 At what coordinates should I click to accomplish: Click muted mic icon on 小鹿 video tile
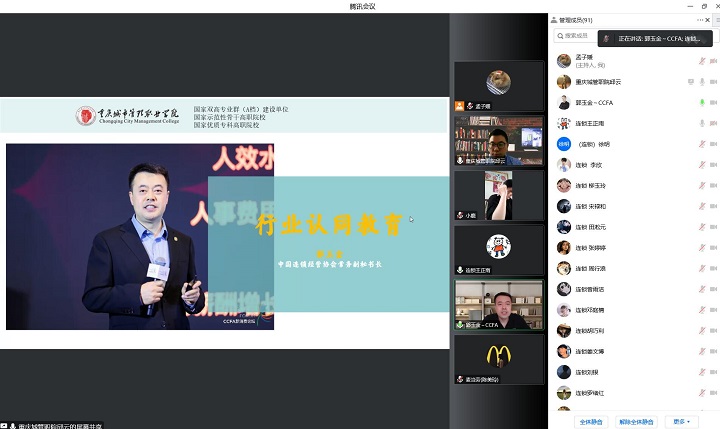point(460,215)
